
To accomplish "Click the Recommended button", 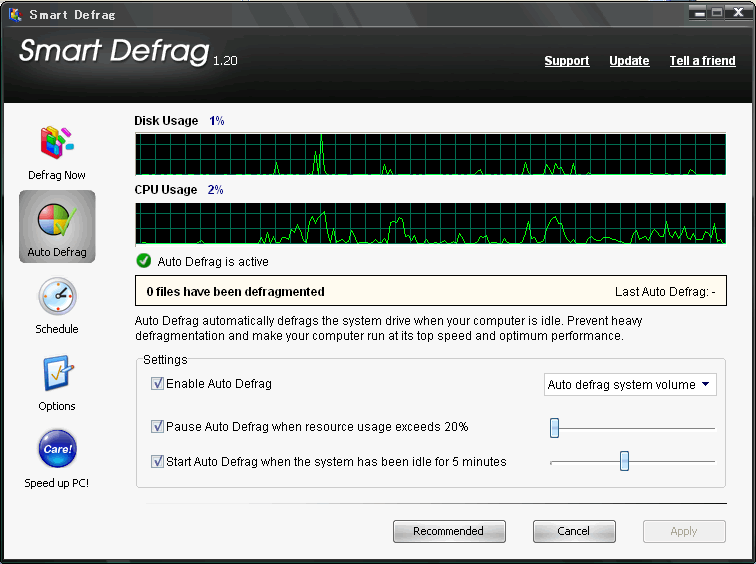I will (449, 531).
